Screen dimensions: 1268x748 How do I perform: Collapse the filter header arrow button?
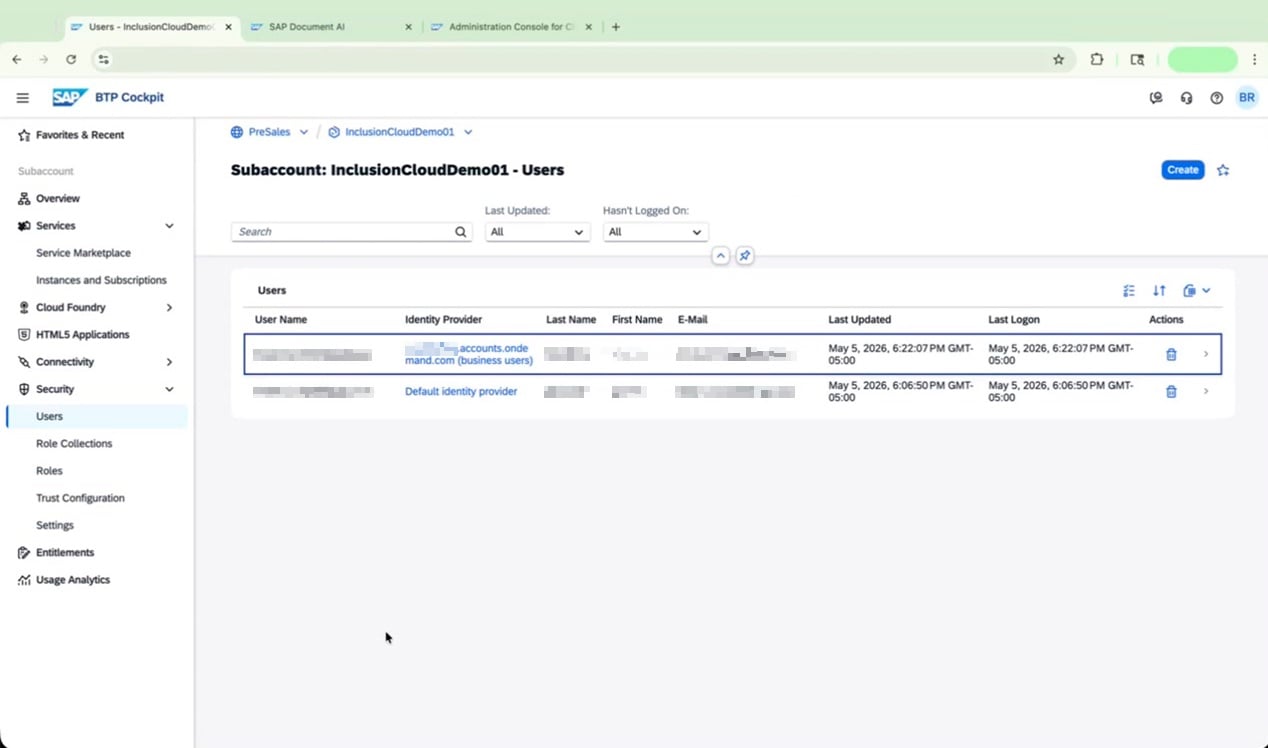720,256
